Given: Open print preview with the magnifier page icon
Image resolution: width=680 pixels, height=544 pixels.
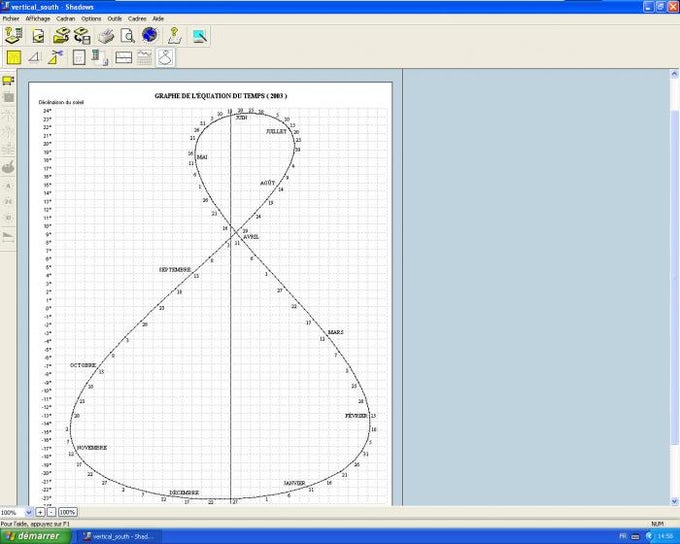Looking at the screenshot, I should click(128, 36).
